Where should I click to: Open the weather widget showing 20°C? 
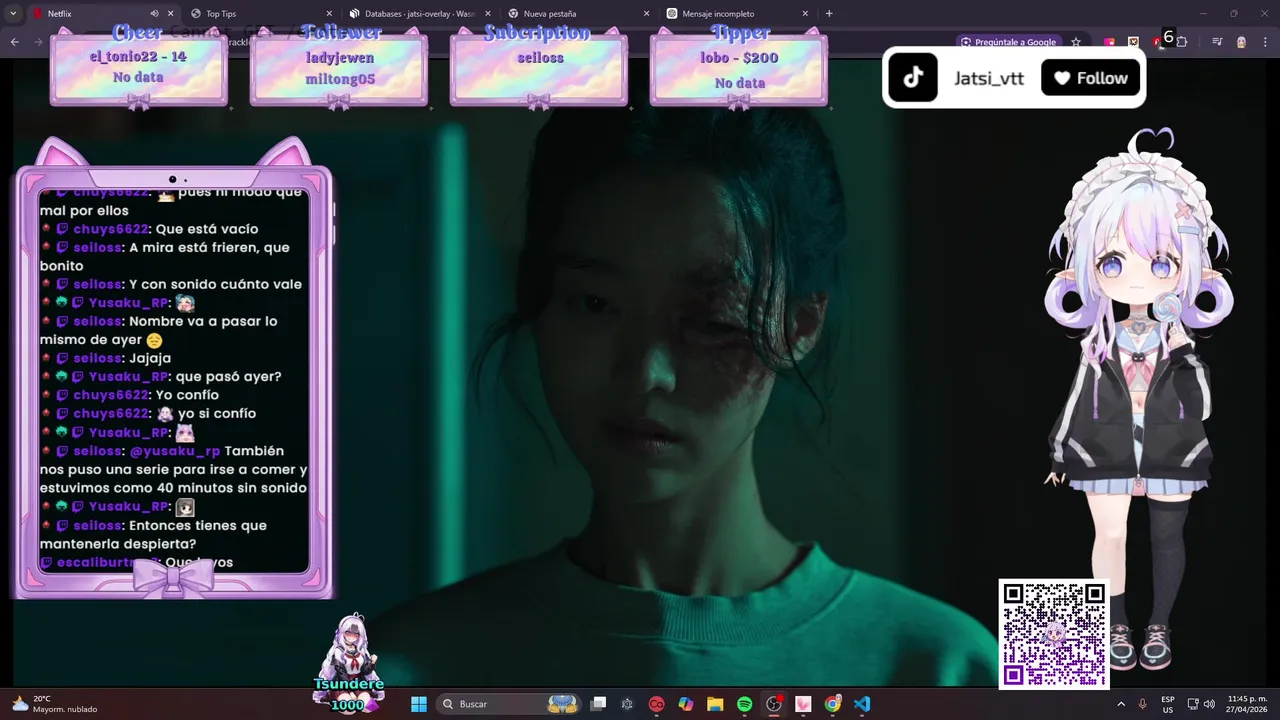(55, 704)
